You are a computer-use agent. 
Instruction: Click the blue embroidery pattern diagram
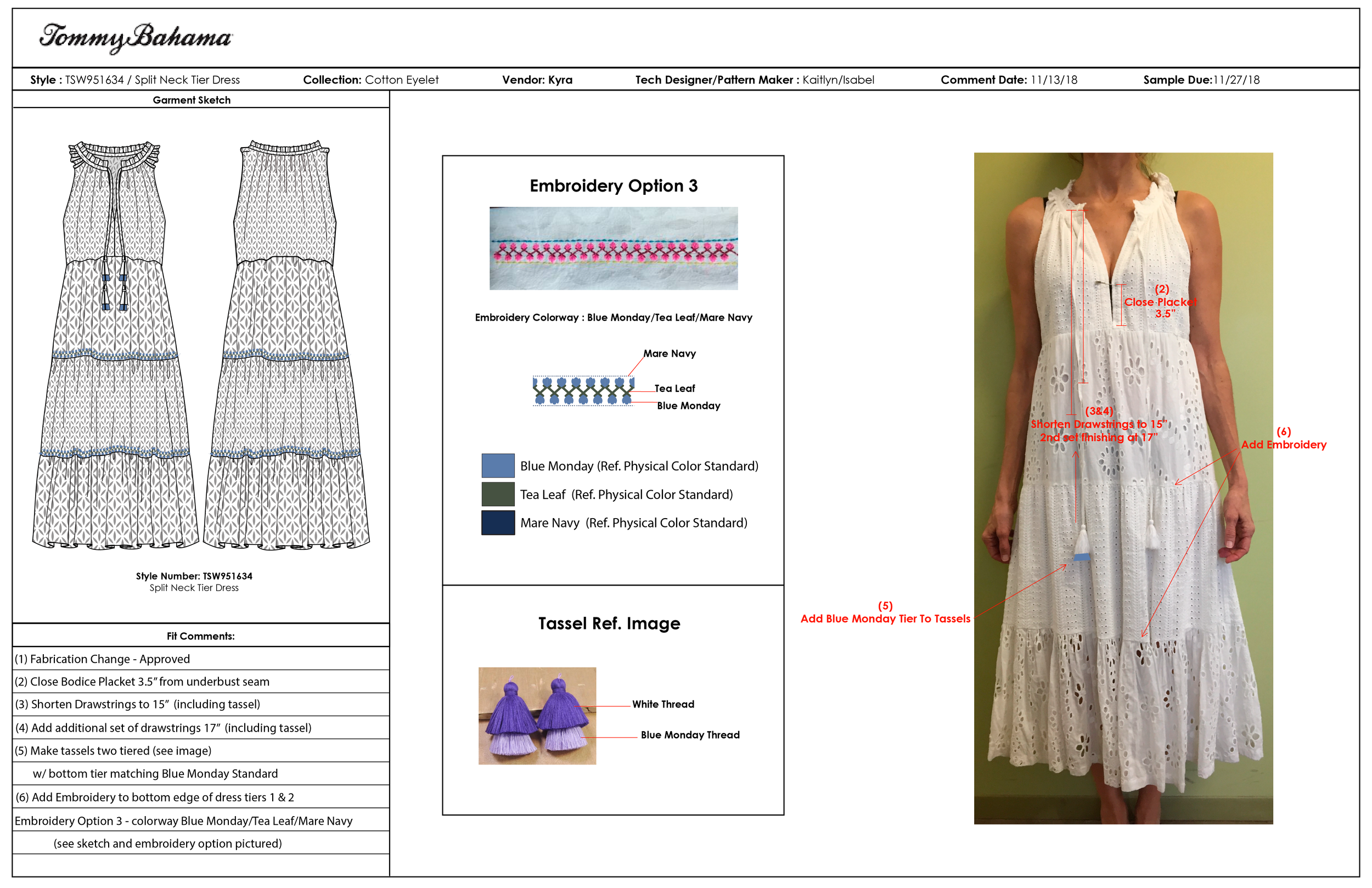click(x=583, y=391)
